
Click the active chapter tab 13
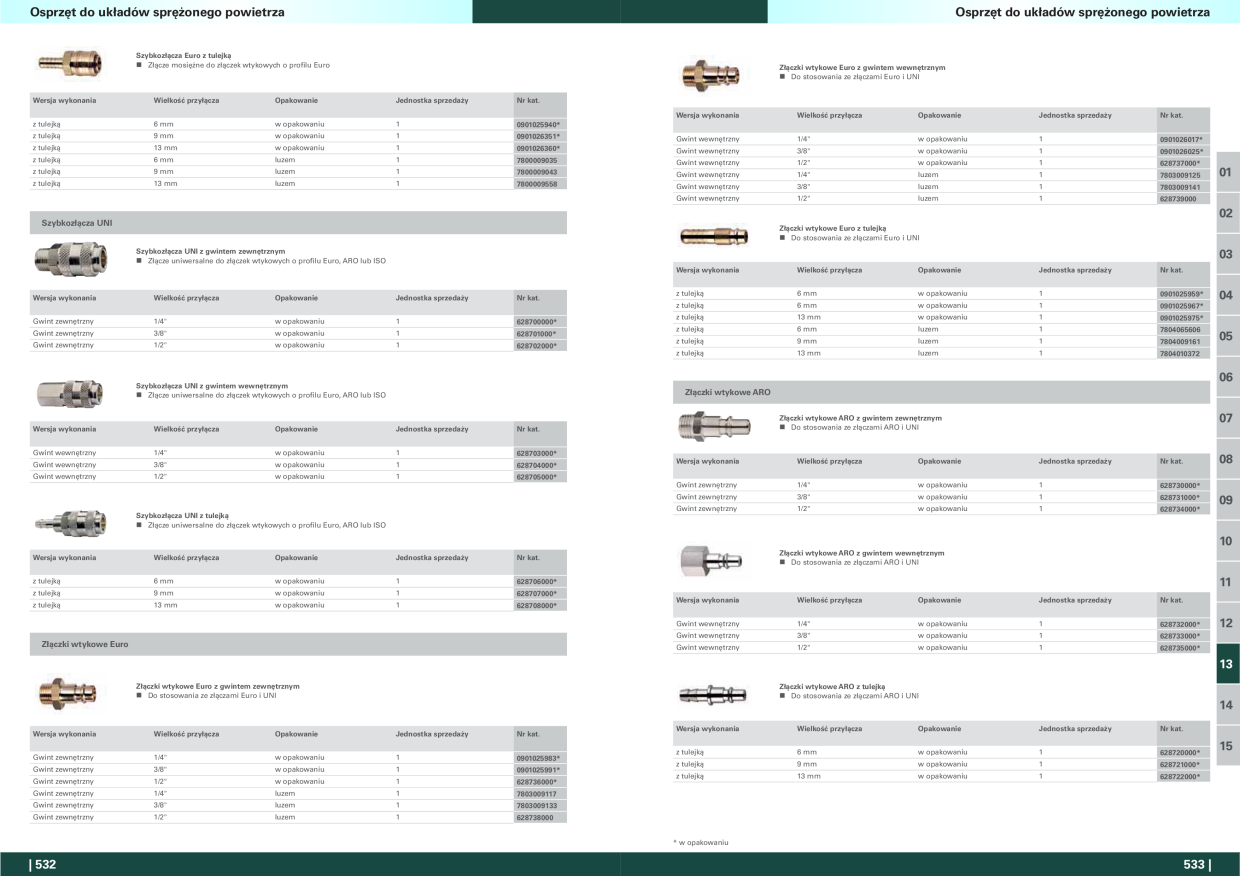1228,664
